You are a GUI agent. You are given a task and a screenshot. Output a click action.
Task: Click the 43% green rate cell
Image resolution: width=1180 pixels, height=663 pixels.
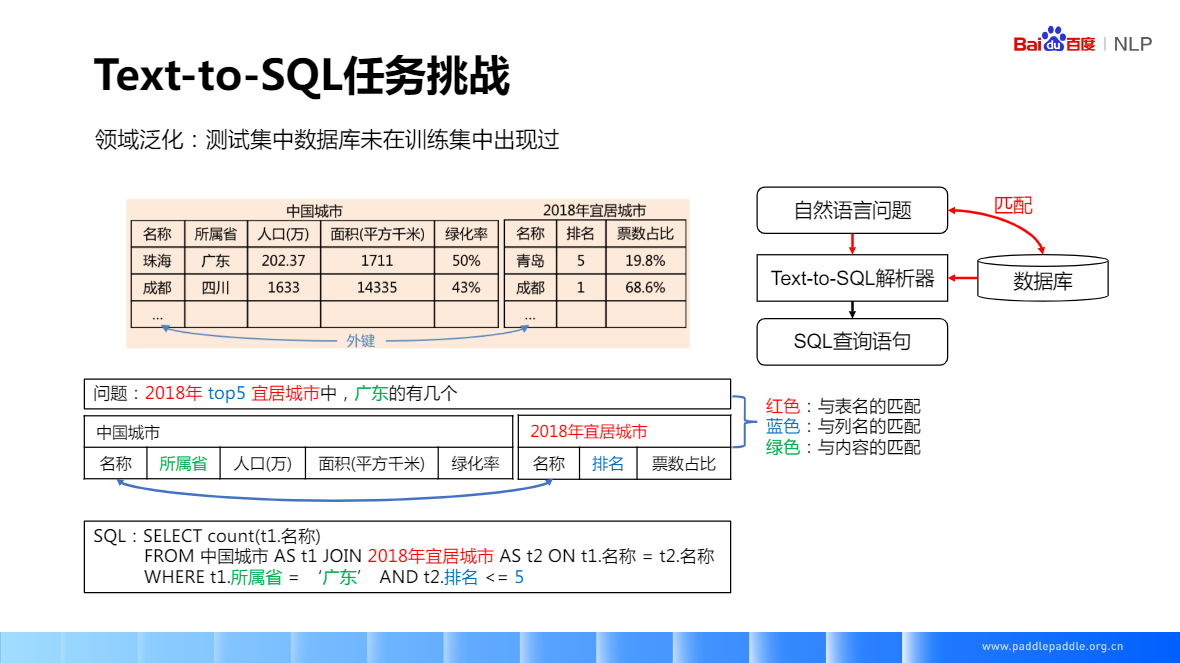click(466, 287)
